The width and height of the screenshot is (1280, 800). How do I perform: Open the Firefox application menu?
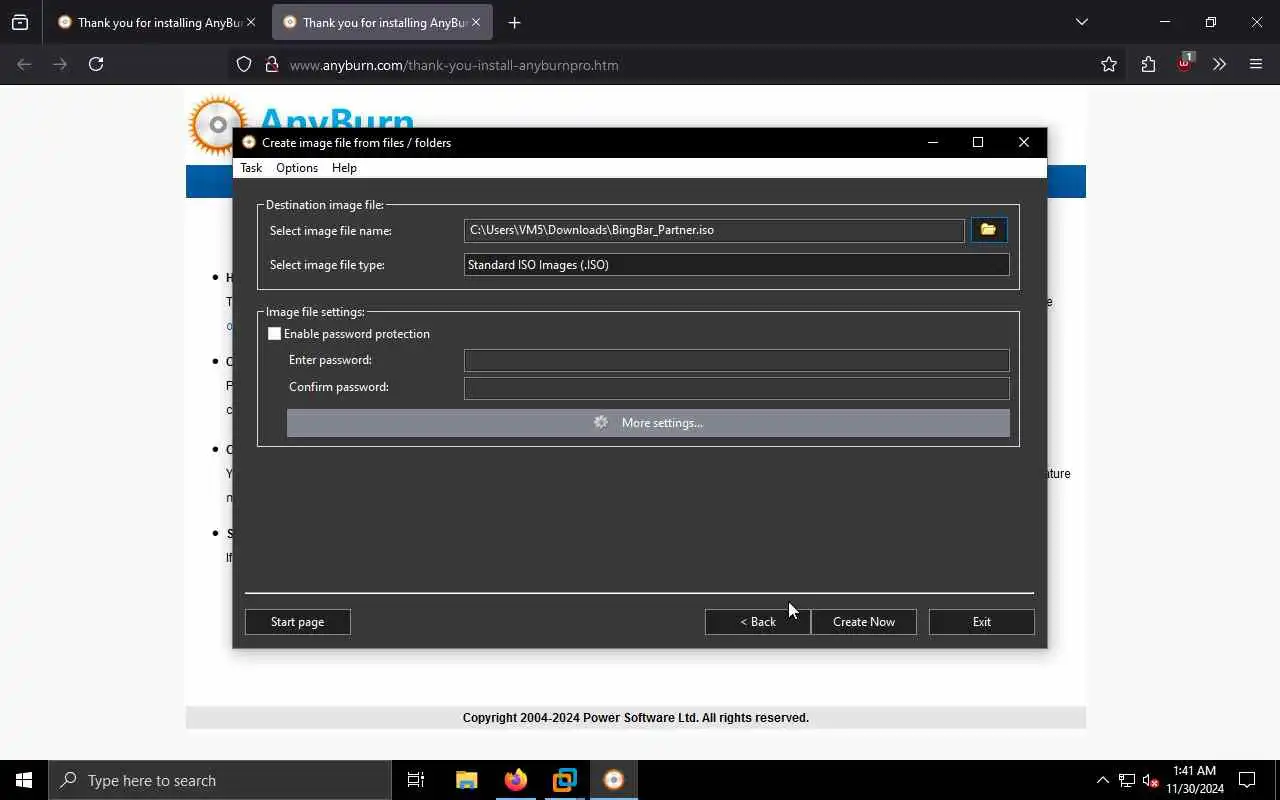pos(1256,65)
